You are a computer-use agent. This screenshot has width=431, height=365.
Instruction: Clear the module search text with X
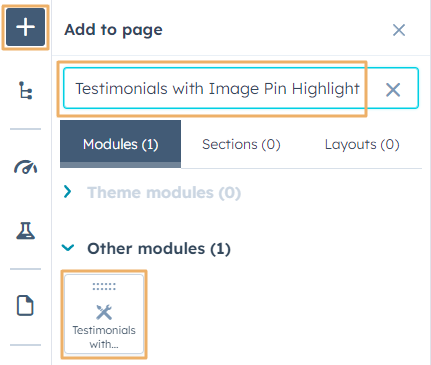coord(393,90)
